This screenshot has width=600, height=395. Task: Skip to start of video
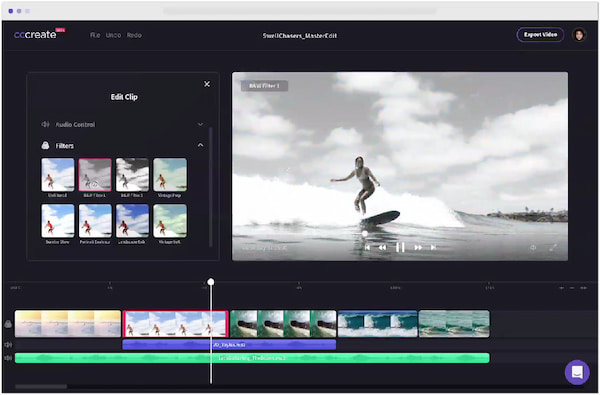(x=367, y=248)
